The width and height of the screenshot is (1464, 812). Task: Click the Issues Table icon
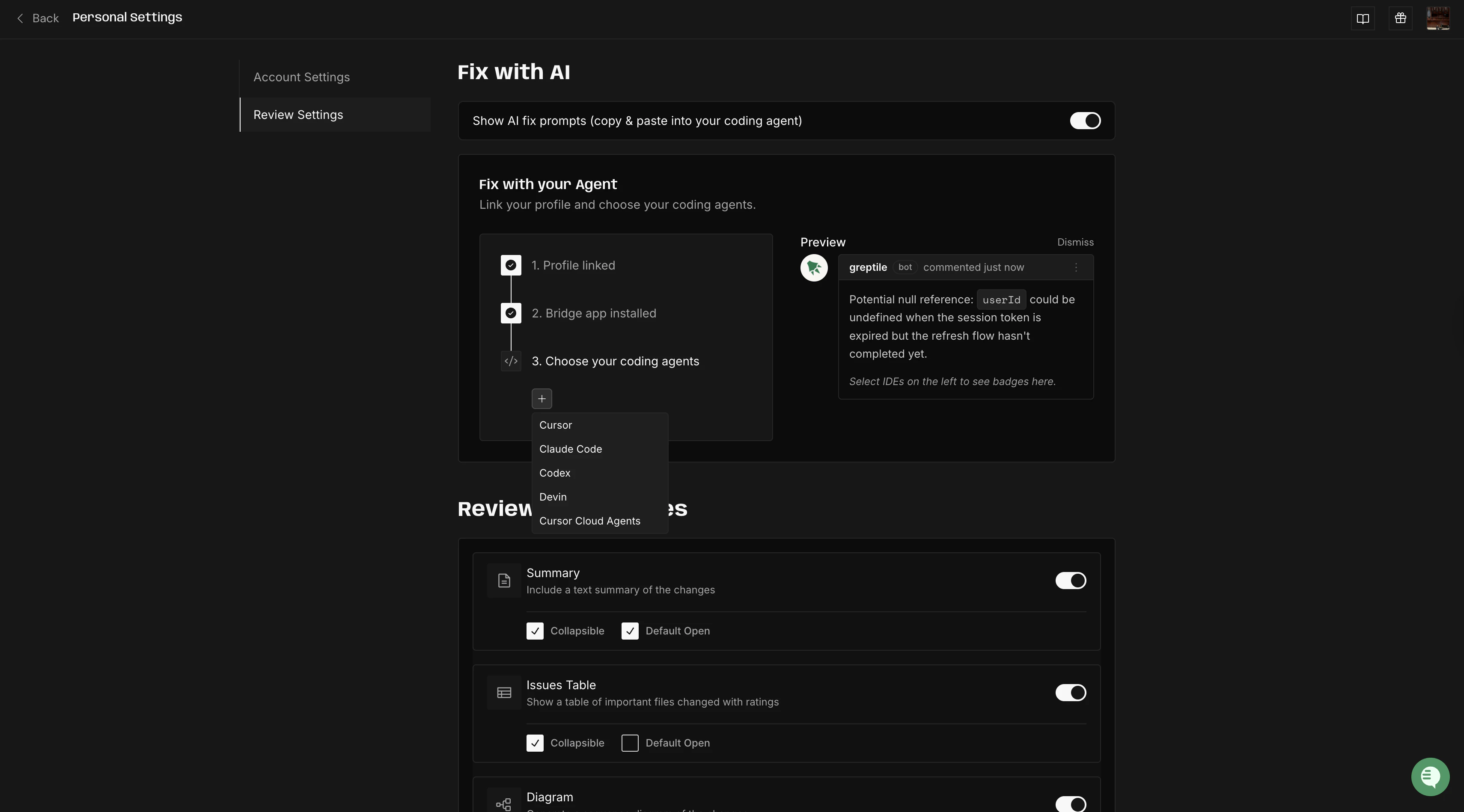pyautogui.click(x=503, y=692)
